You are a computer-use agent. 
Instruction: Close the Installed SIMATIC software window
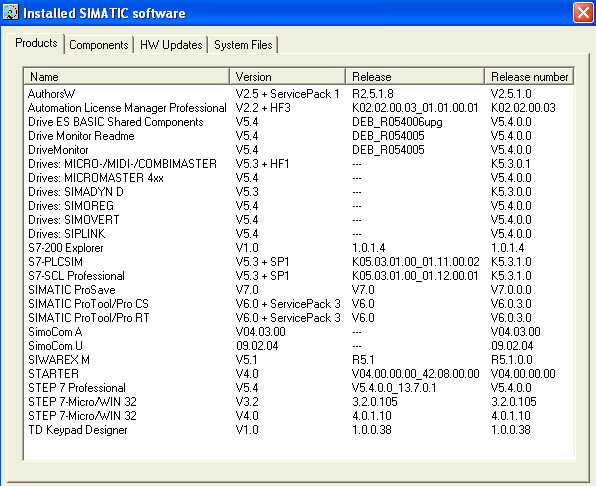coord(583,13)
